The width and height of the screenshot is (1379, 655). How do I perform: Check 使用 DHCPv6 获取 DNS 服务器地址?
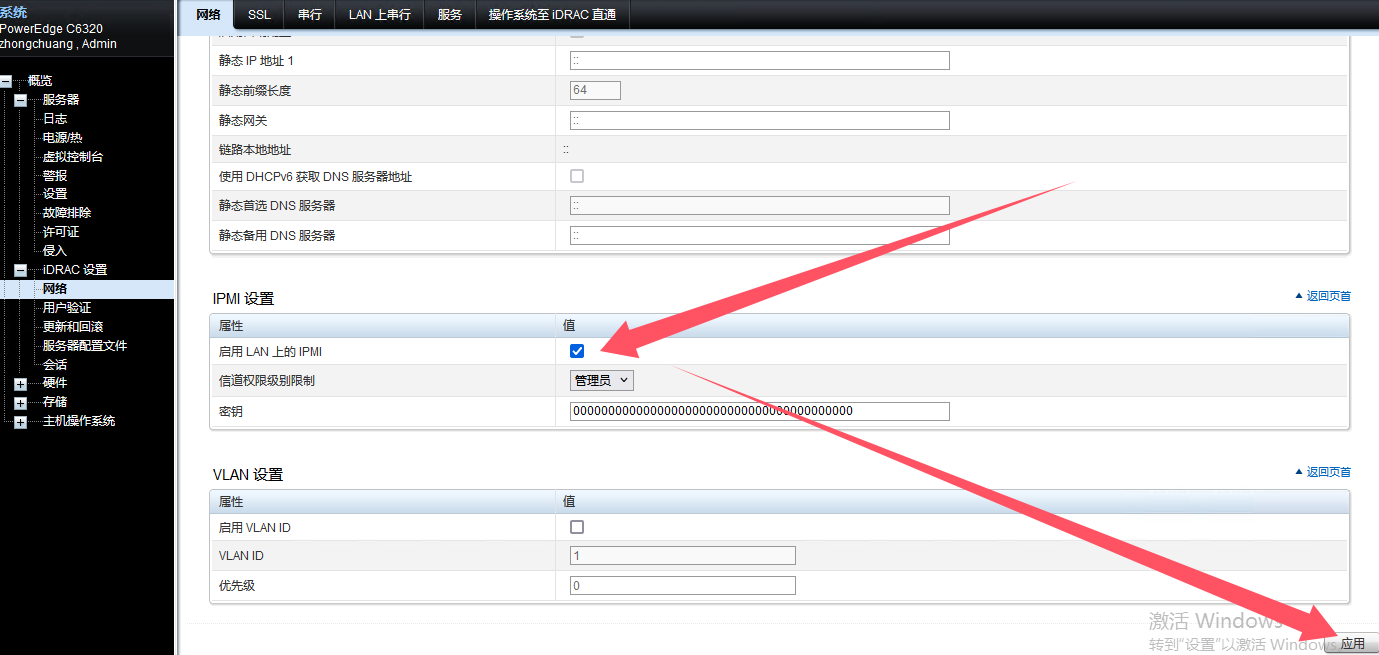pos(577,176)
